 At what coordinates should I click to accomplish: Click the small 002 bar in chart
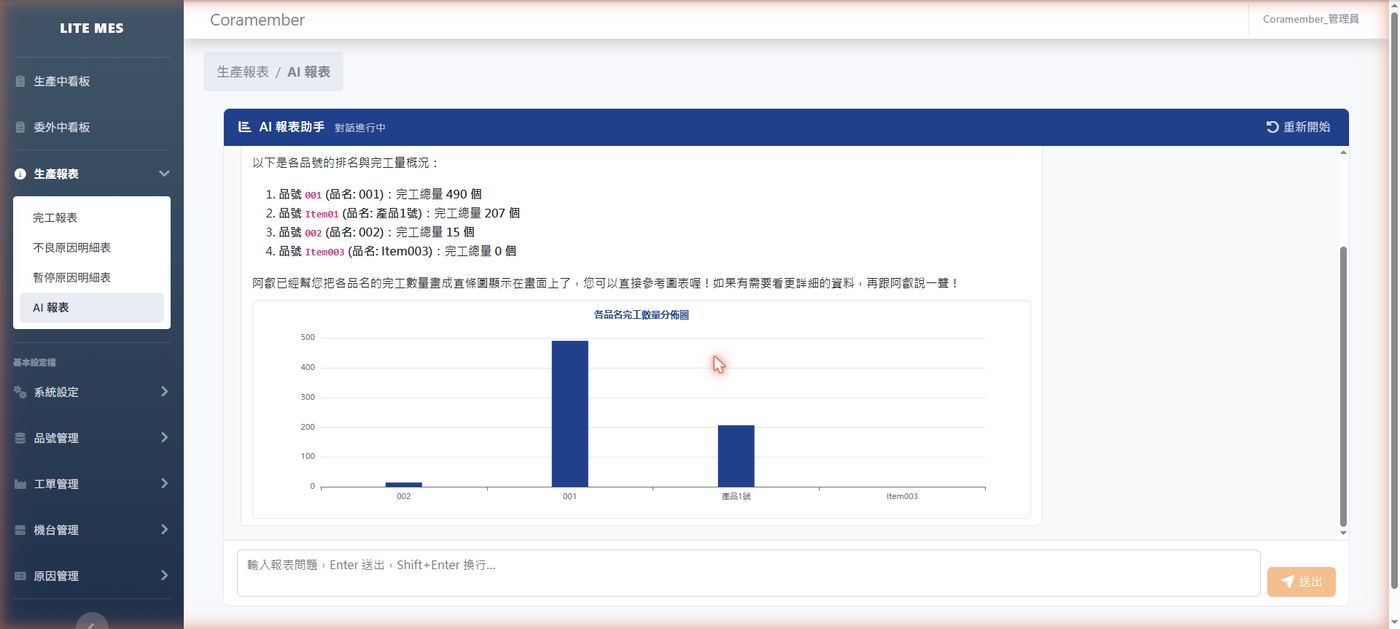[404, 484]
